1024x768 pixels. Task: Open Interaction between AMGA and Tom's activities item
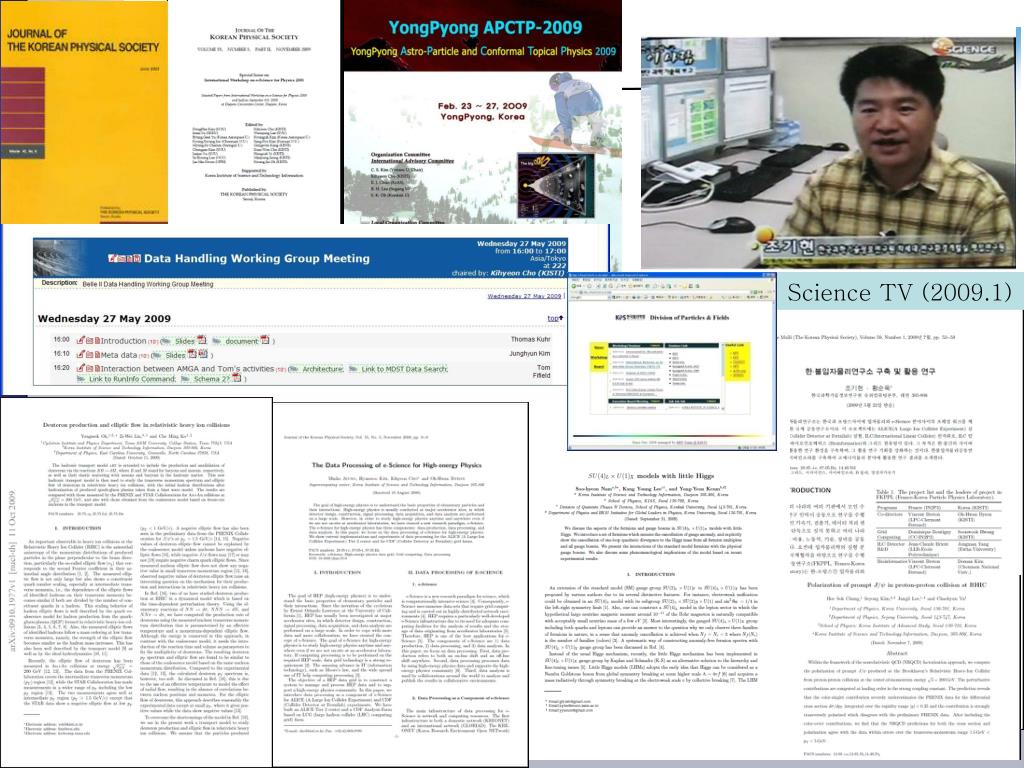(187, 369)
